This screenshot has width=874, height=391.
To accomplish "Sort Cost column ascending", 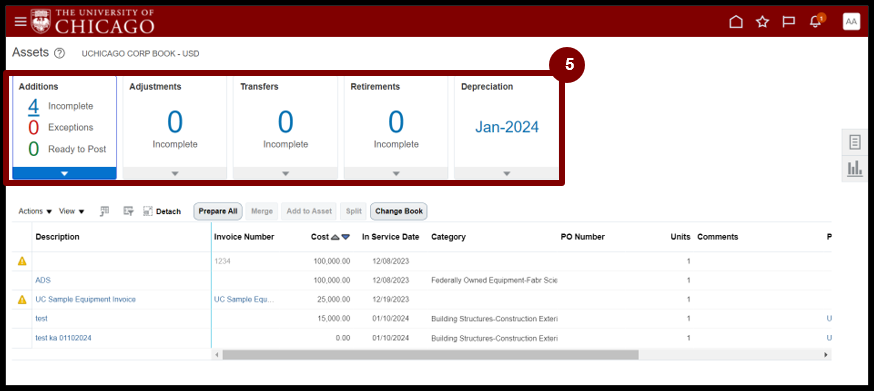I will [x=335, y=237].
